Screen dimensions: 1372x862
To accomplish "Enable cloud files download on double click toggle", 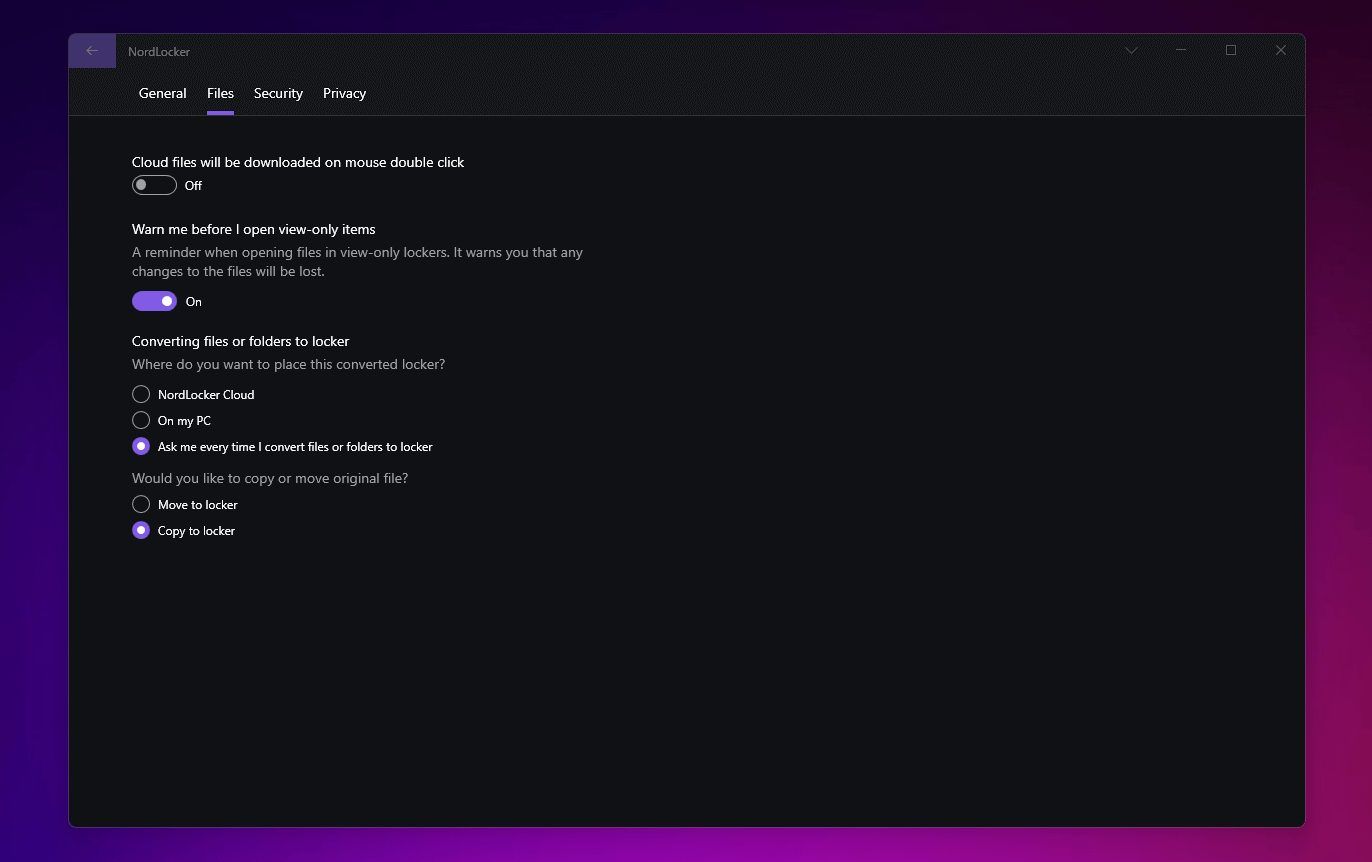I will tap(154, 185).
